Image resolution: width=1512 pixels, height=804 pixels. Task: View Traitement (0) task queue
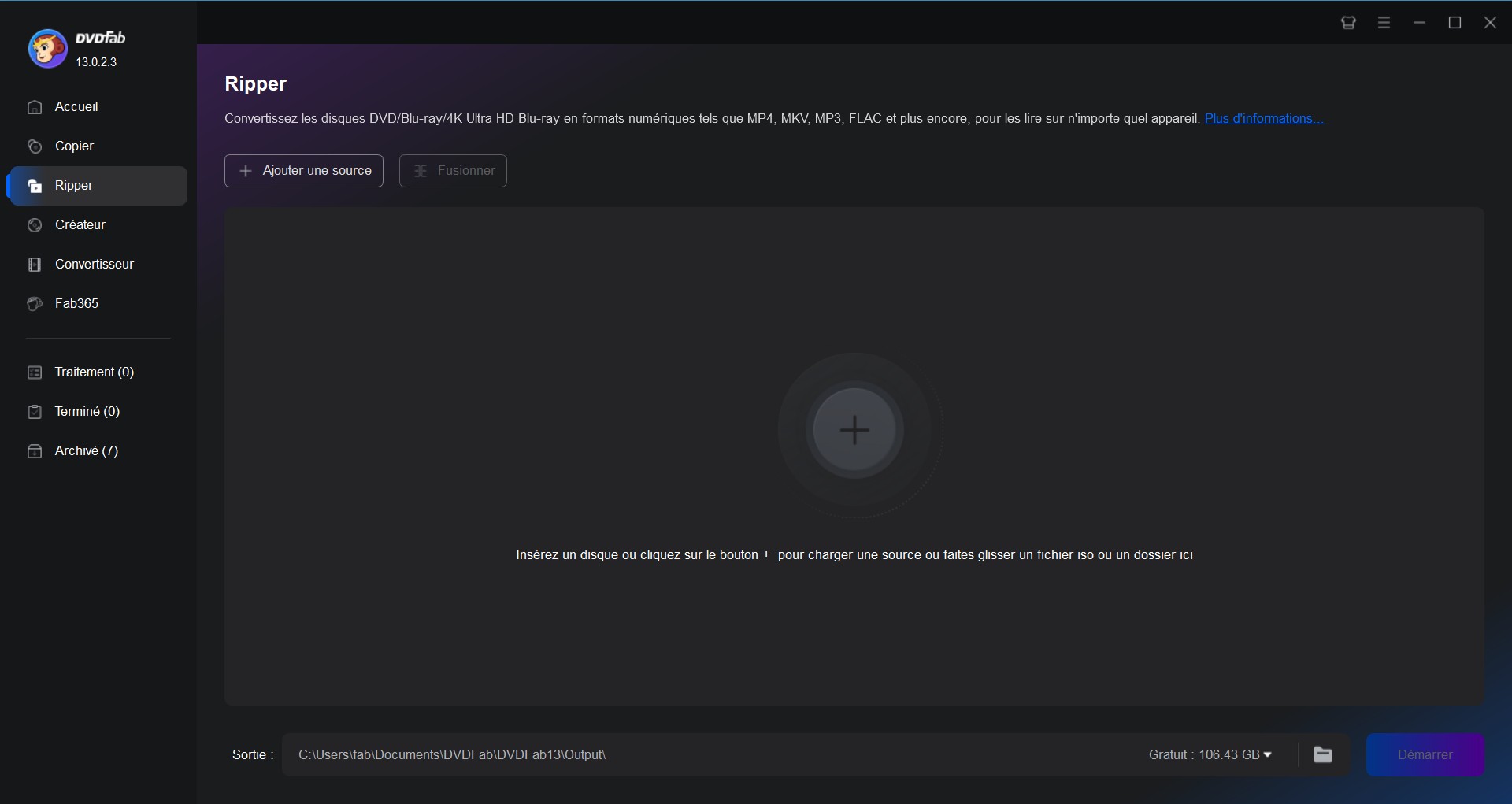pyautogui.click(x=98, y=372)
